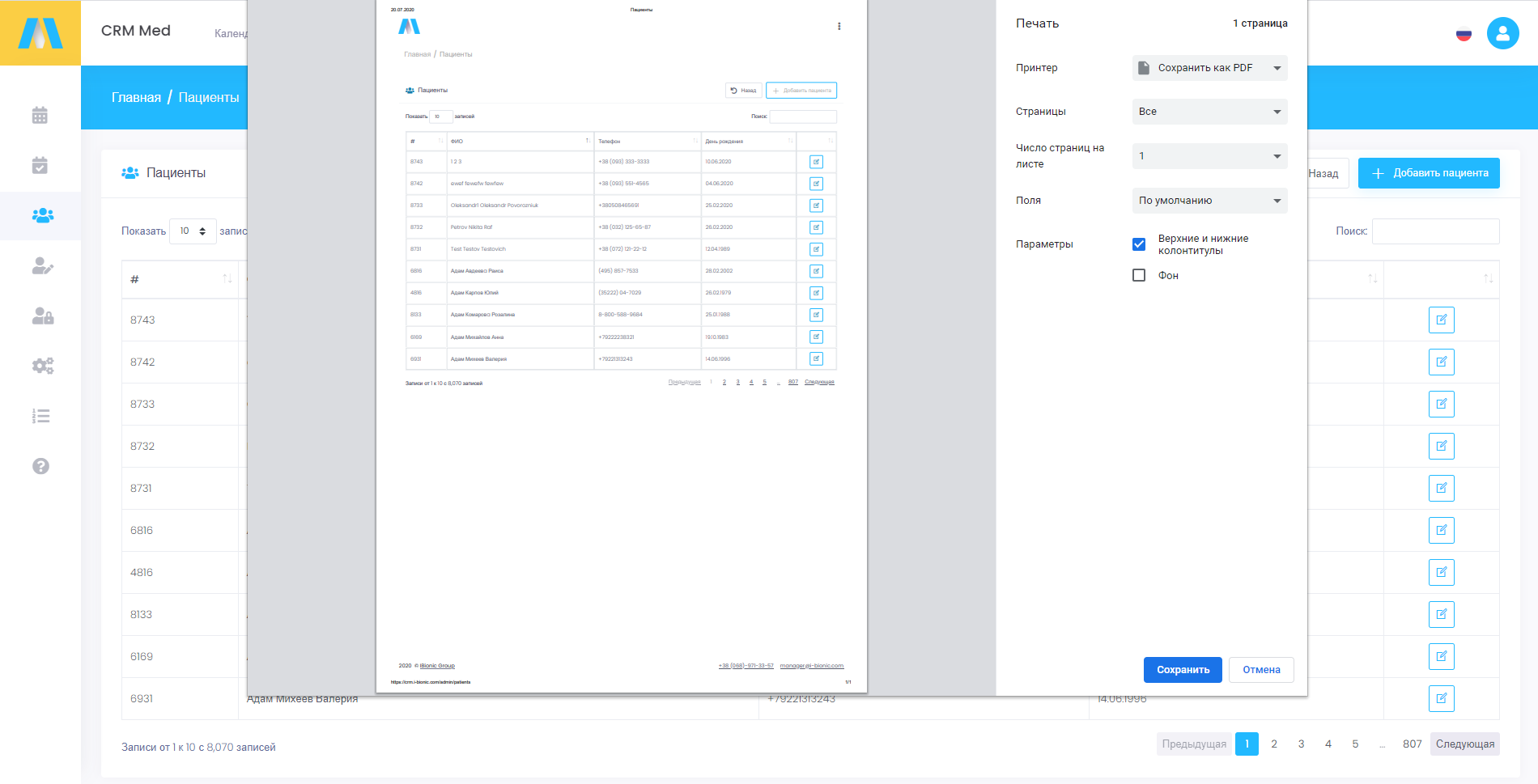Click edit icon for patient row 4816
This screenshot has height=784, width=1538.
[1442, 572]
